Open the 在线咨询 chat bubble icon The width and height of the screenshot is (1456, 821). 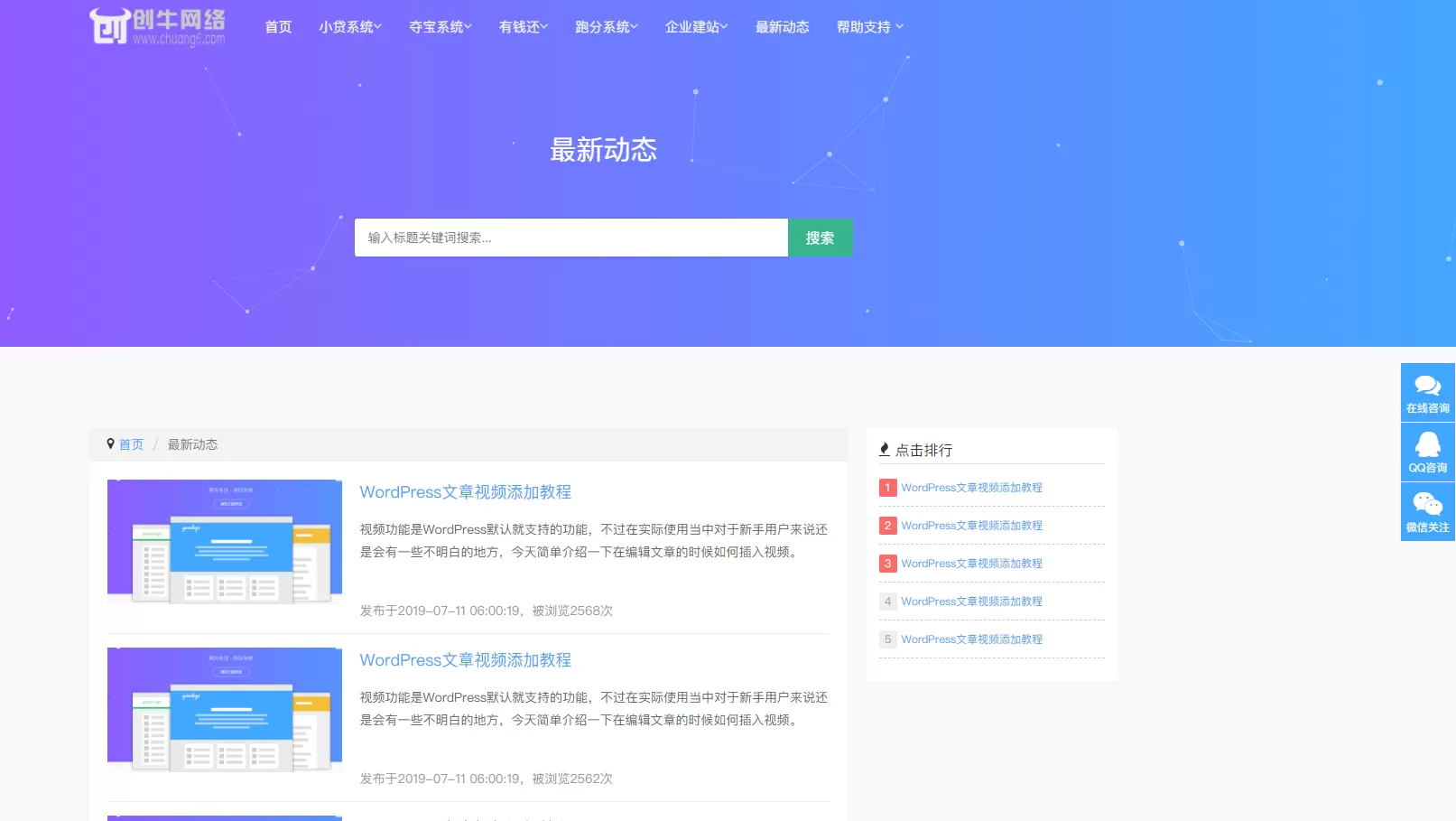coord(1427,387)
